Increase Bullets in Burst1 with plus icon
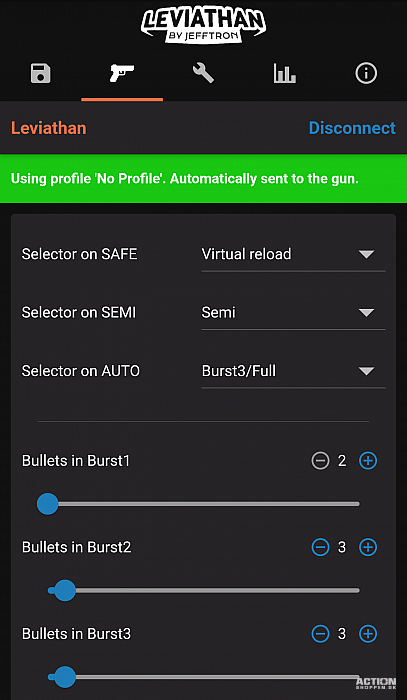The image size is (407, 700). pos(368,461)
